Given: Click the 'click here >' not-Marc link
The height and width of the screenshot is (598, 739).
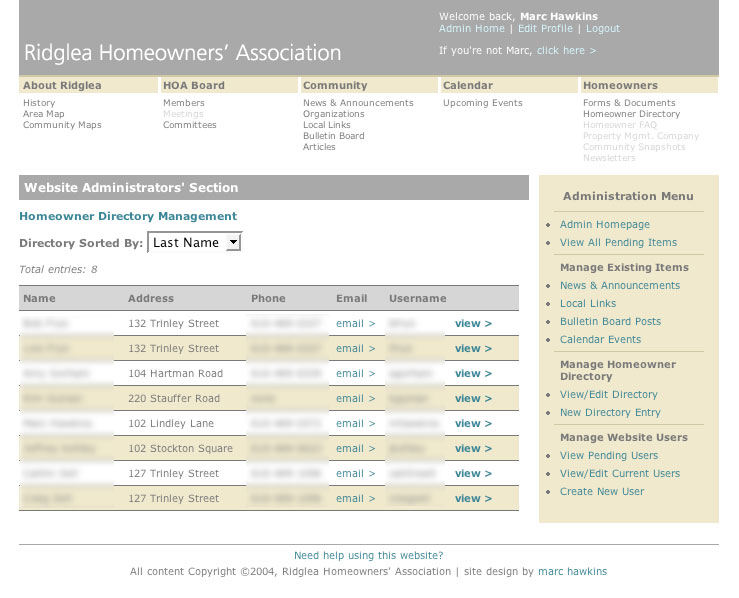Looking at the screenshot, I should click(x=566, y=50).
